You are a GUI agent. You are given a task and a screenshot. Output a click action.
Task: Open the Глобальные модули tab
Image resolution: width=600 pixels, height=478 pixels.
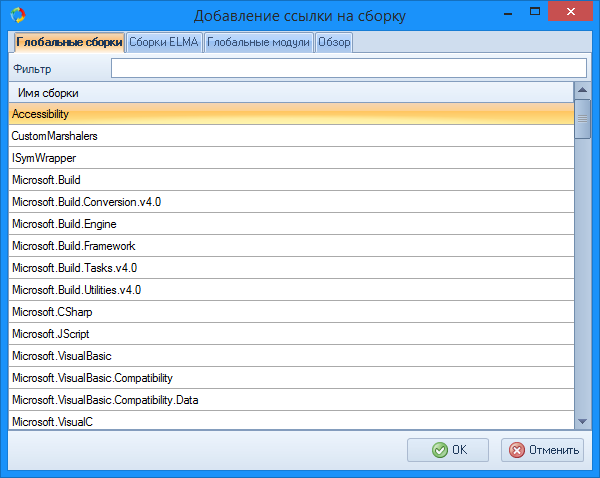258,42
